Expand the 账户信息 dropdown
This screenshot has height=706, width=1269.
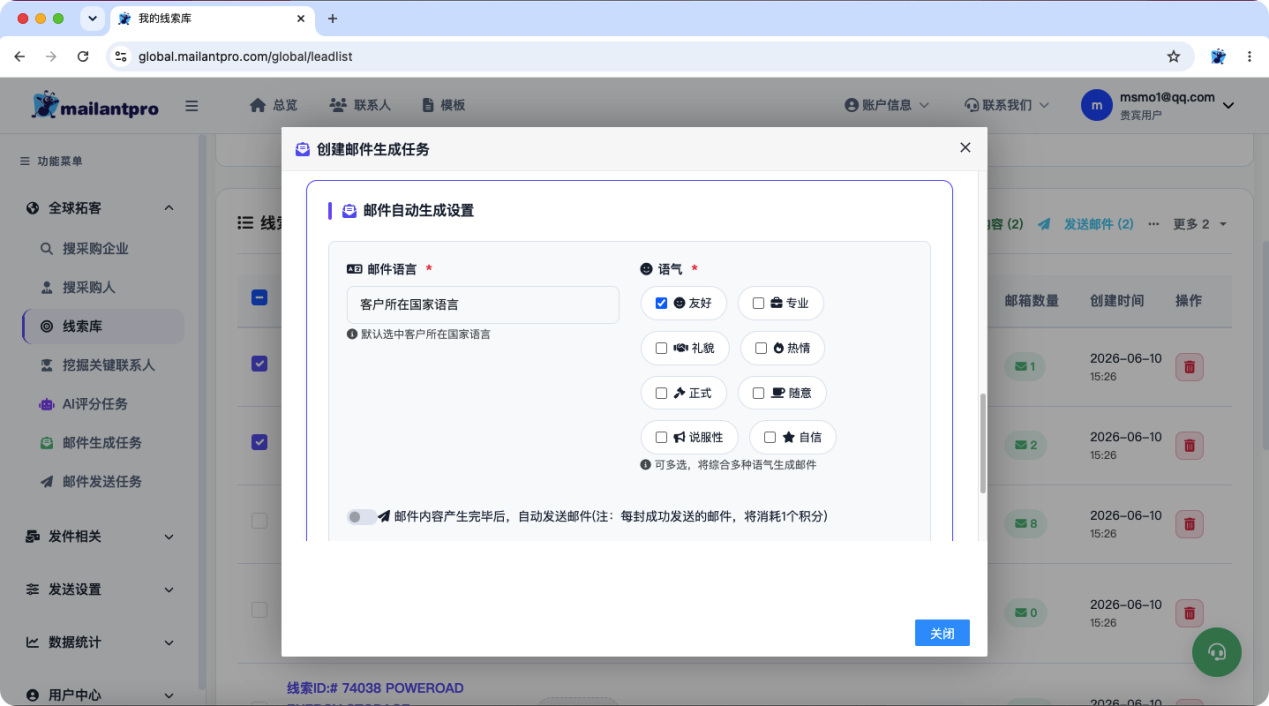click(887, 105)
